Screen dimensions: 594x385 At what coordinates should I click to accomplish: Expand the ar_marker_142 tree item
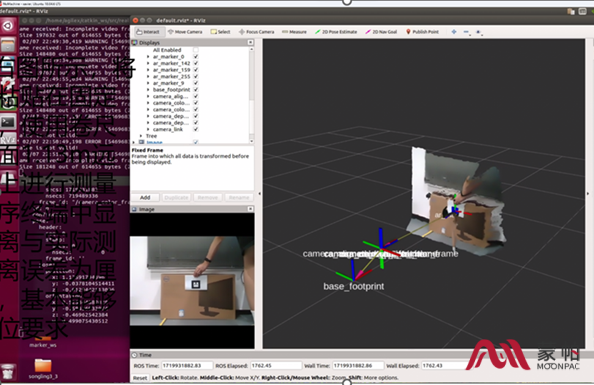[148, 63]
